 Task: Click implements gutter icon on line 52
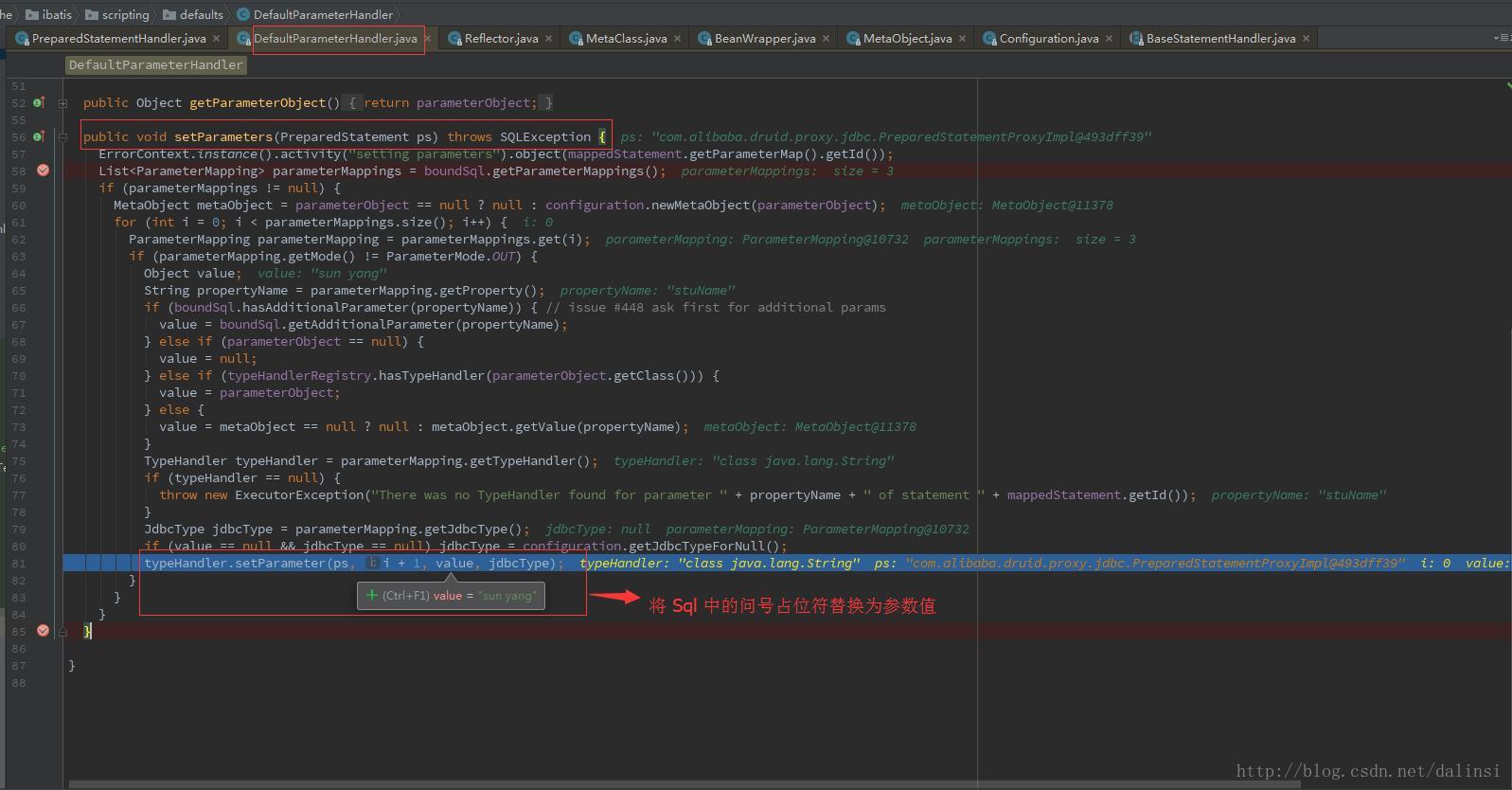(x=39, y=102)
